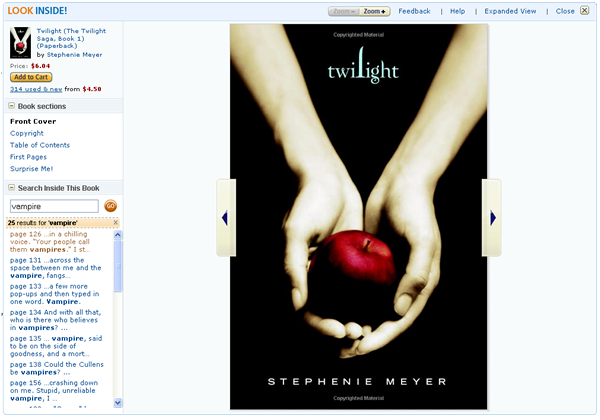
Task: Select the Surprise Me! section
Action: coord(31,169)
